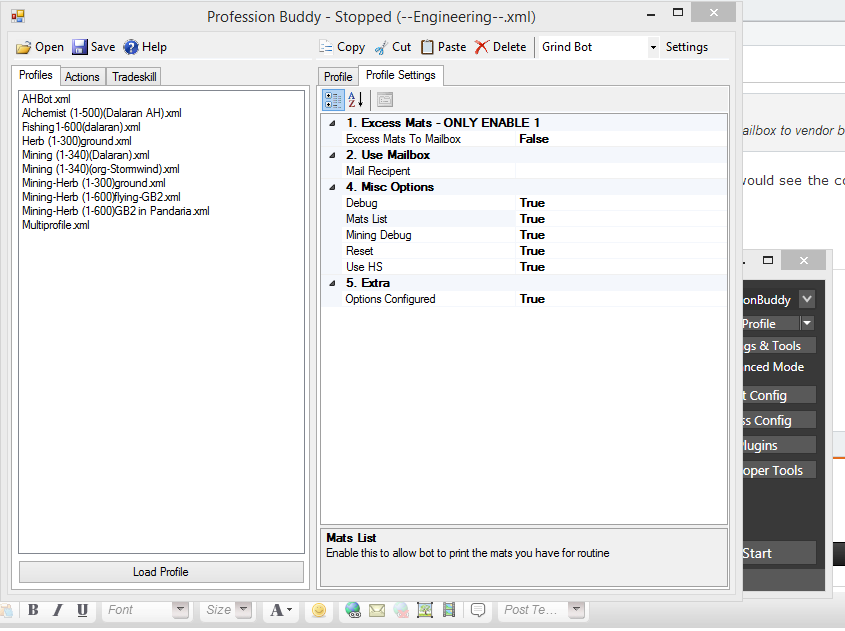845x631 pixels.
Task: Select Alchemist (1-500)(Dalaran AH).xml profile
Action: coord(102,113)
